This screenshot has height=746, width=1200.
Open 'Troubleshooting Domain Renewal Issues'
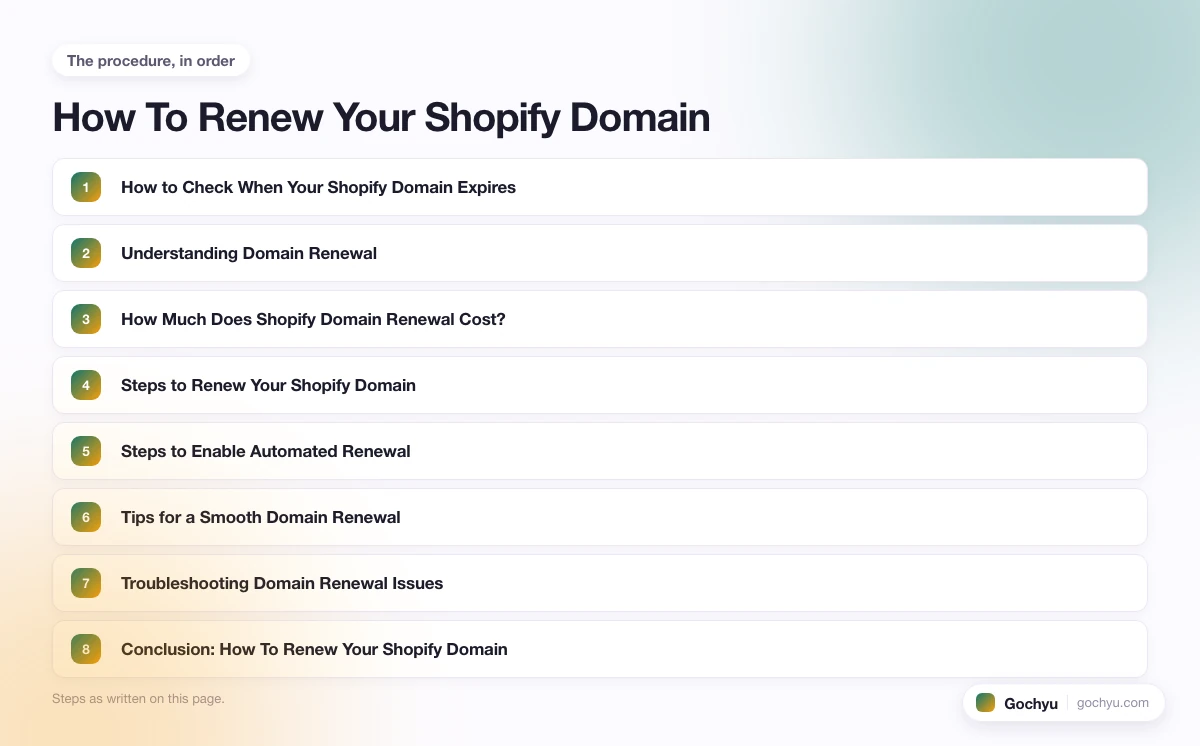click(x=600, y=583)
